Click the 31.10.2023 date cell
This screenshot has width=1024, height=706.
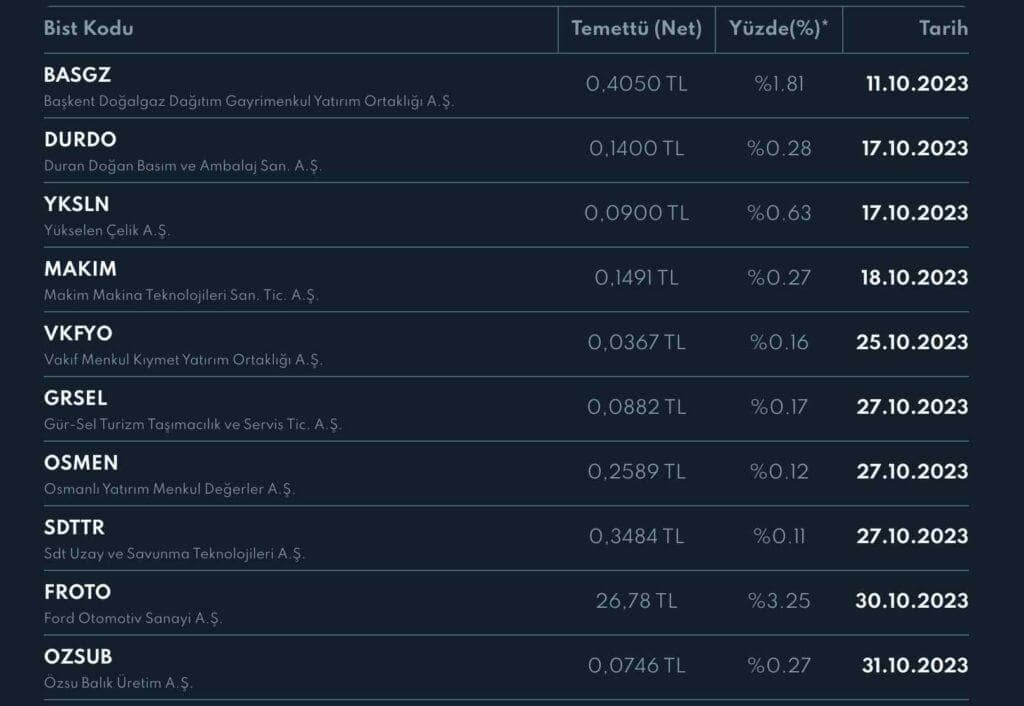914,666
